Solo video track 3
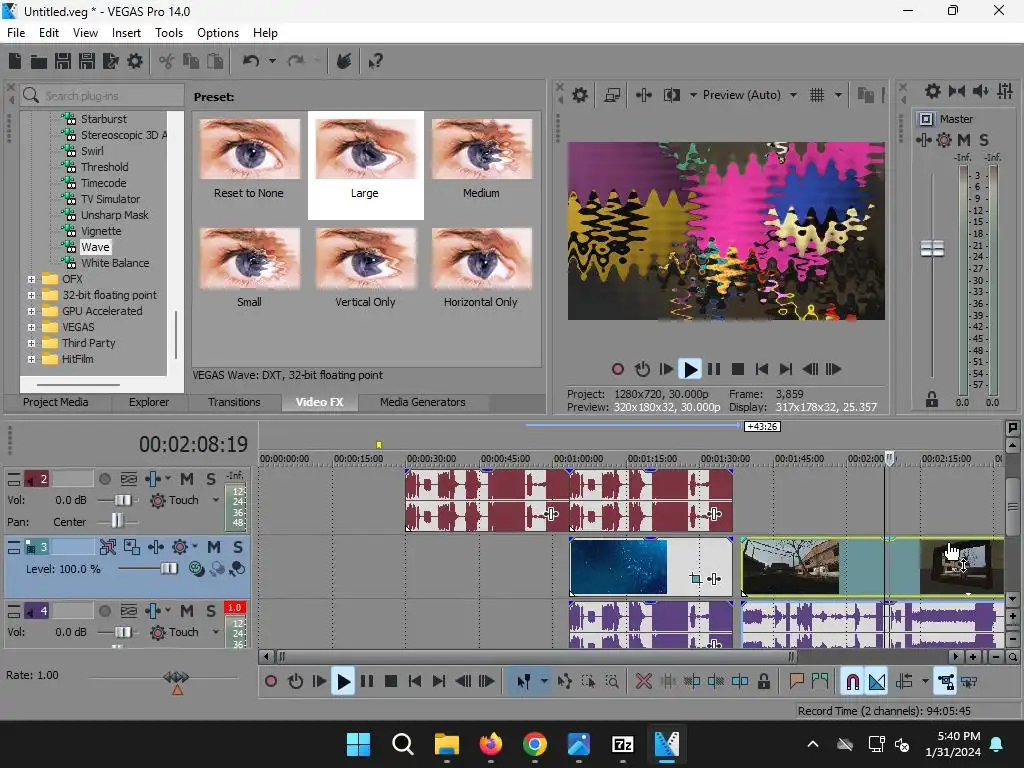The width and height of the screenshot is (1024, 768). [x=238, y=547]
